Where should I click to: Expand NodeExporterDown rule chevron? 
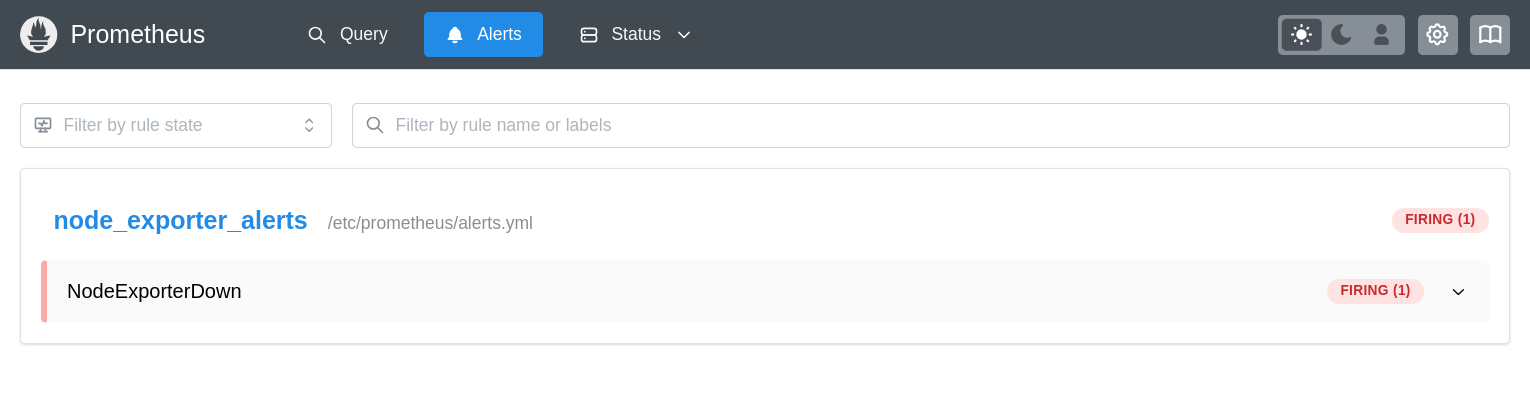(x=1458, y=292)
